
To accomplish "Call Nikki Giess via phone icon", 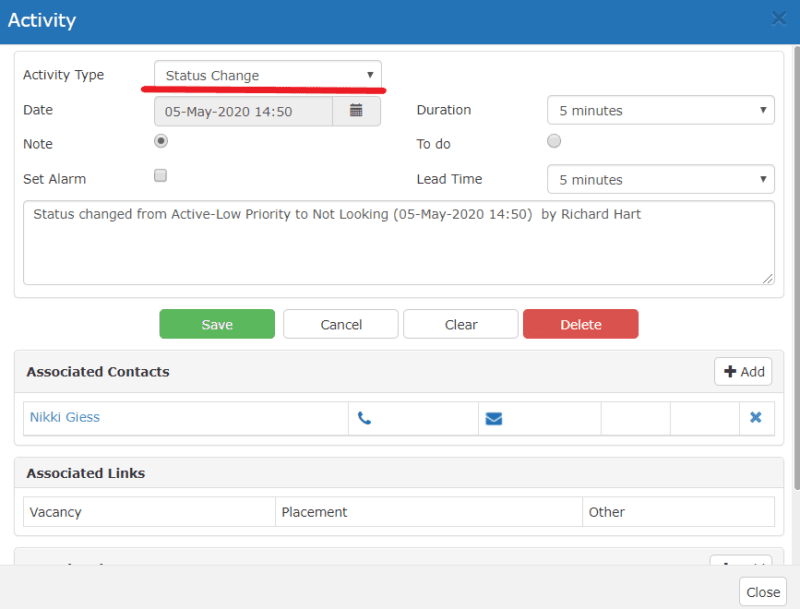I will (x=364, y=418).
